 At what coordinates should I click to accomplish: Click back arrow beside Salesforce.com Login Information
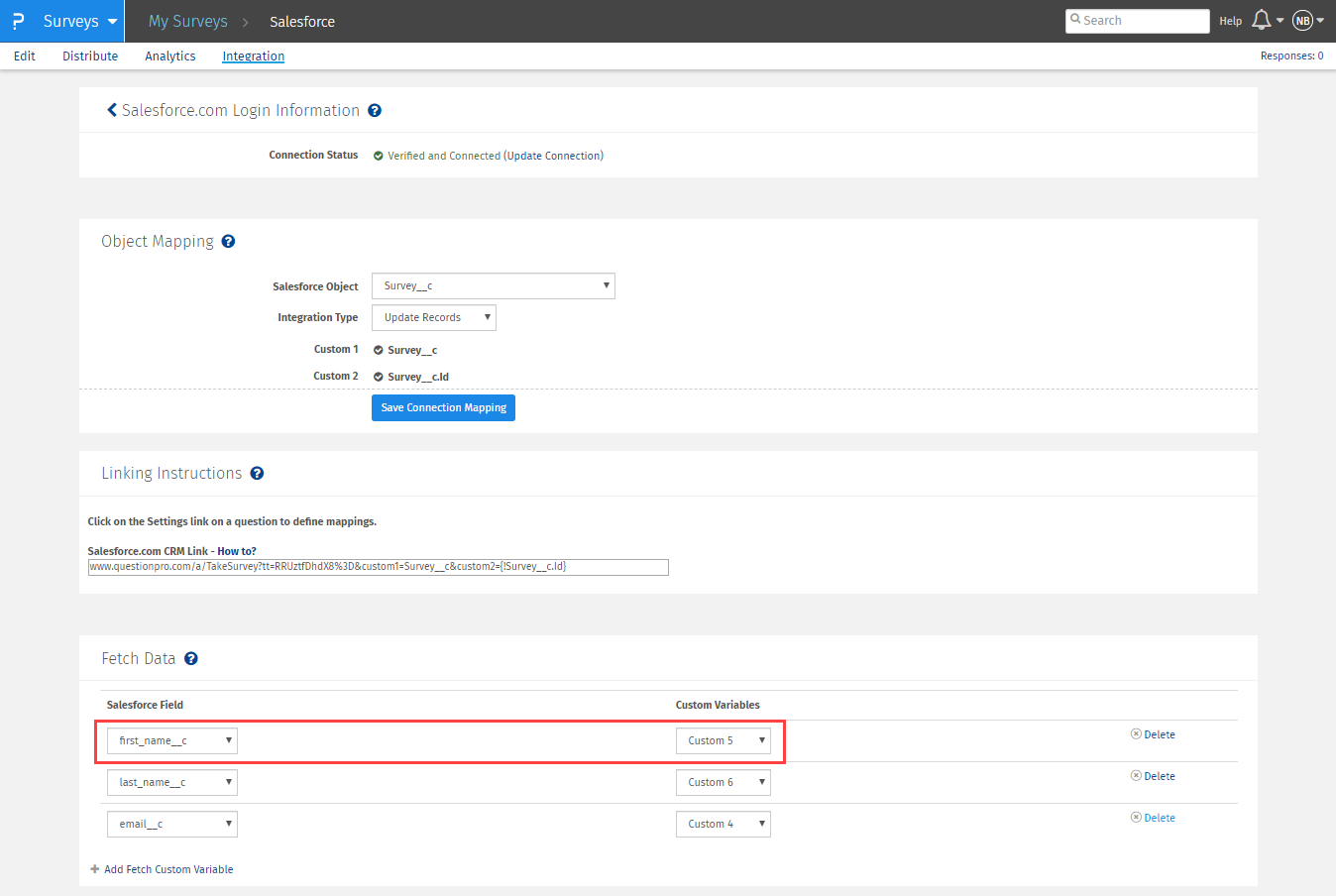tap(111, 110)
